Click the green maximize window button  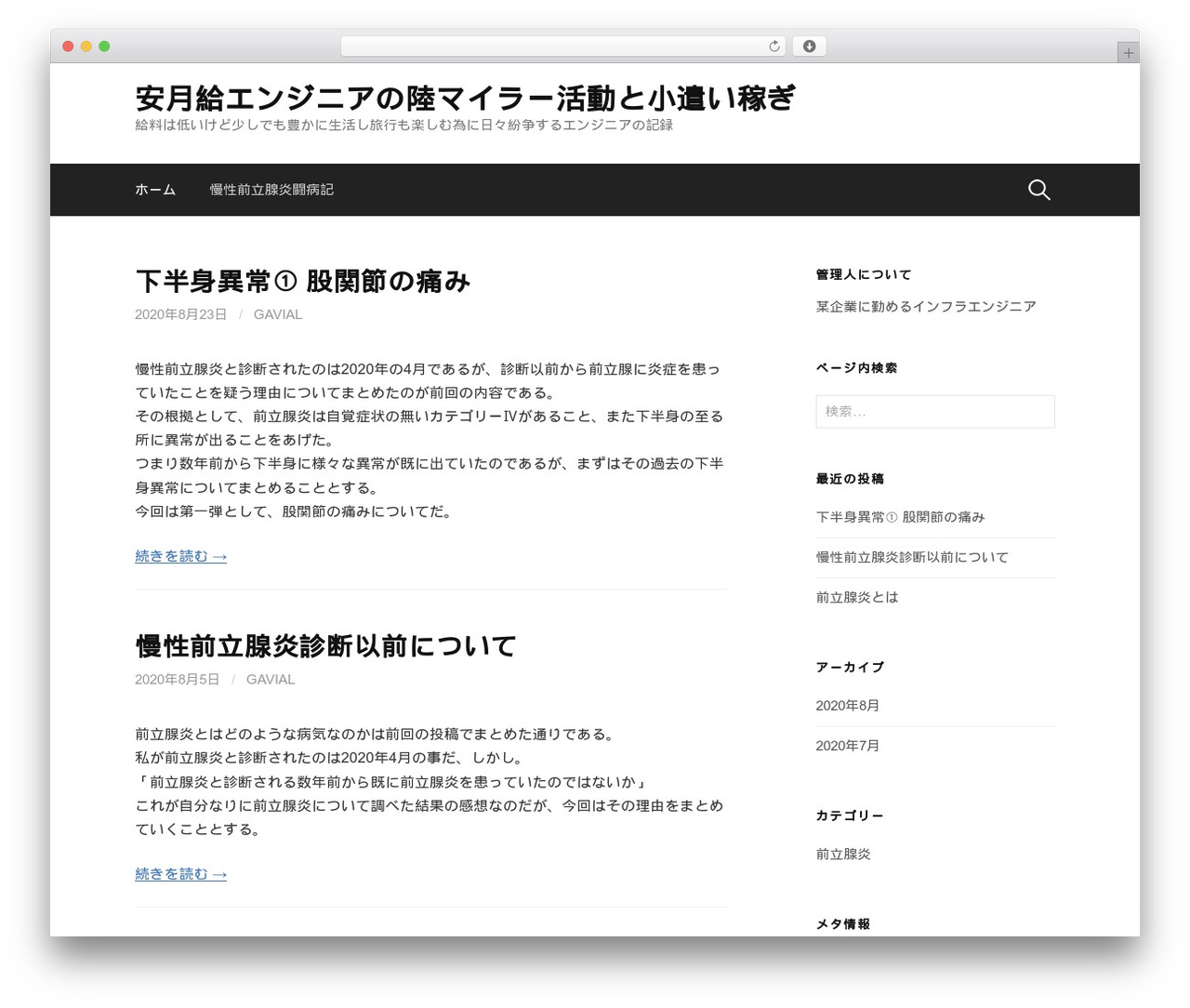(x=104, y=46)
